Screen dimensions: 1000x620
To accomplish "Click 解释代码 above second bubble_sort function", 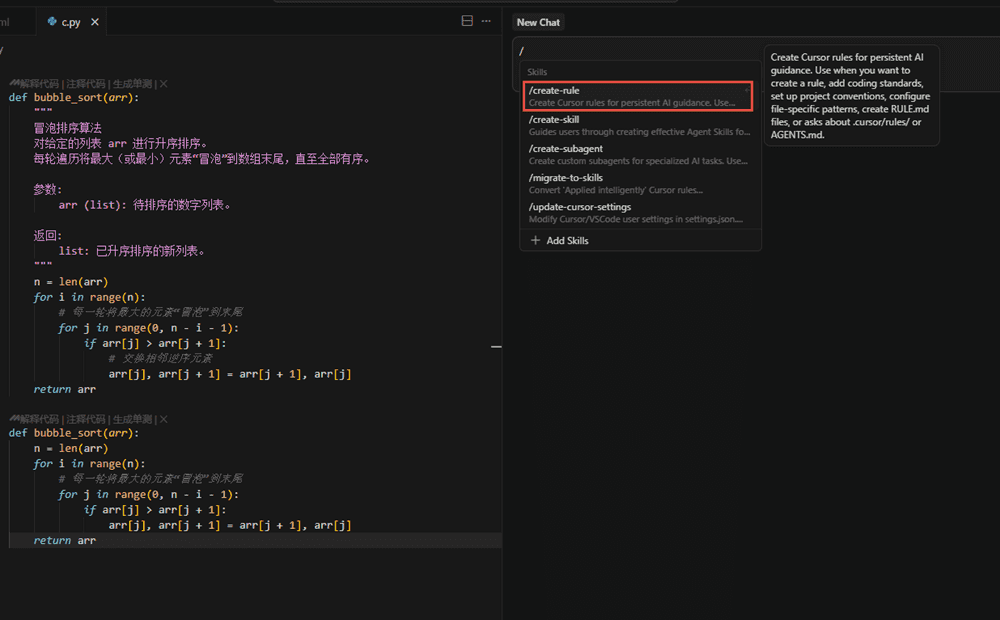I will pos(40,419).
